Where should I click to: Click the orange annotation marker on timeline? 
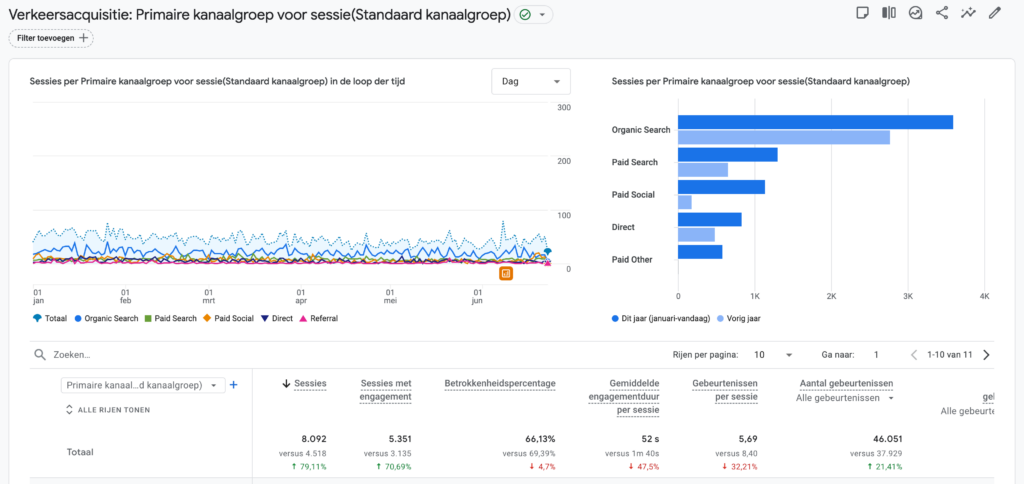(x=506, y=273)
